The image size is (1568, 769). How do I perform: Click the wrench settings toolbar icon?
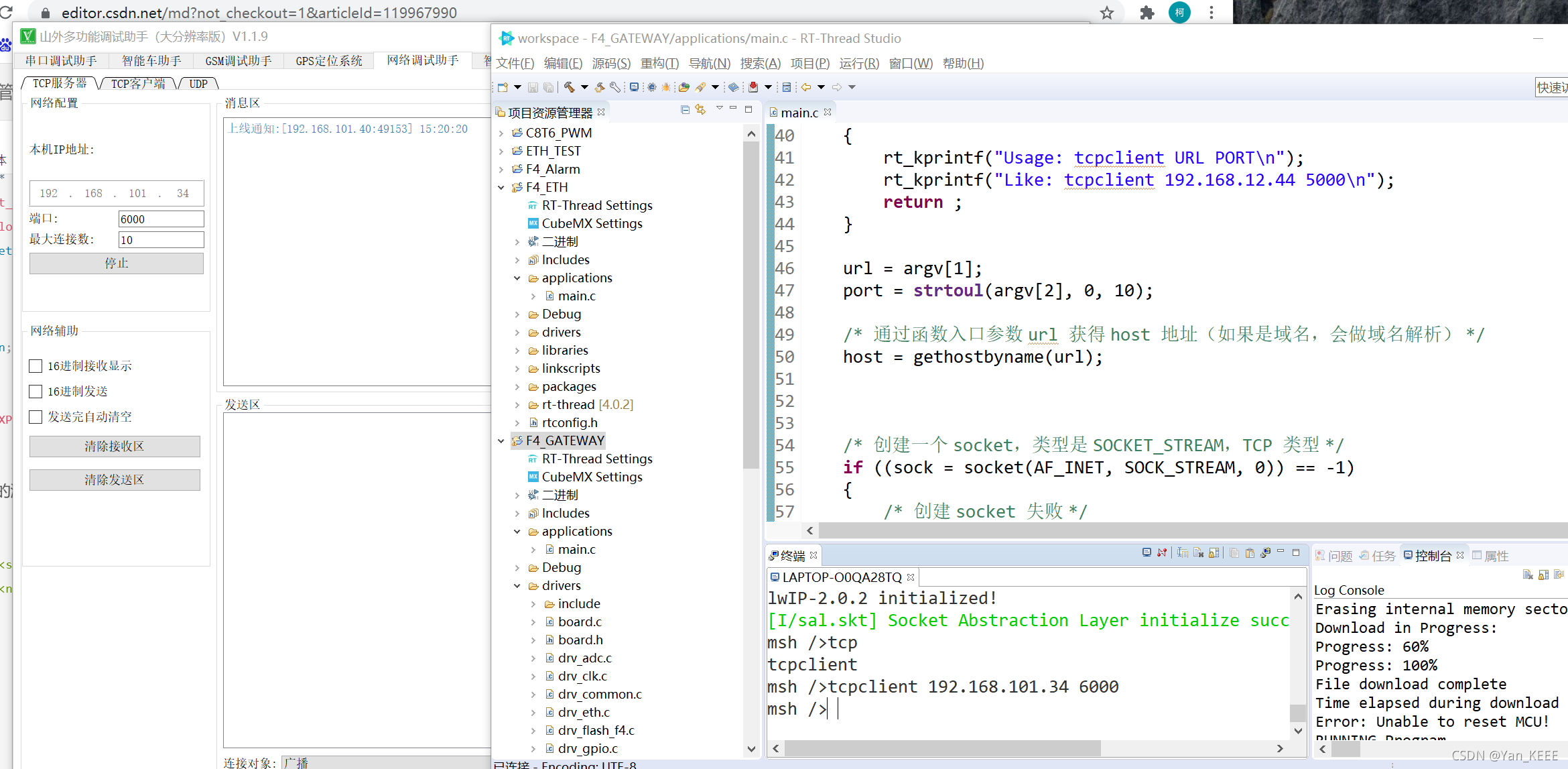[615, 87]
